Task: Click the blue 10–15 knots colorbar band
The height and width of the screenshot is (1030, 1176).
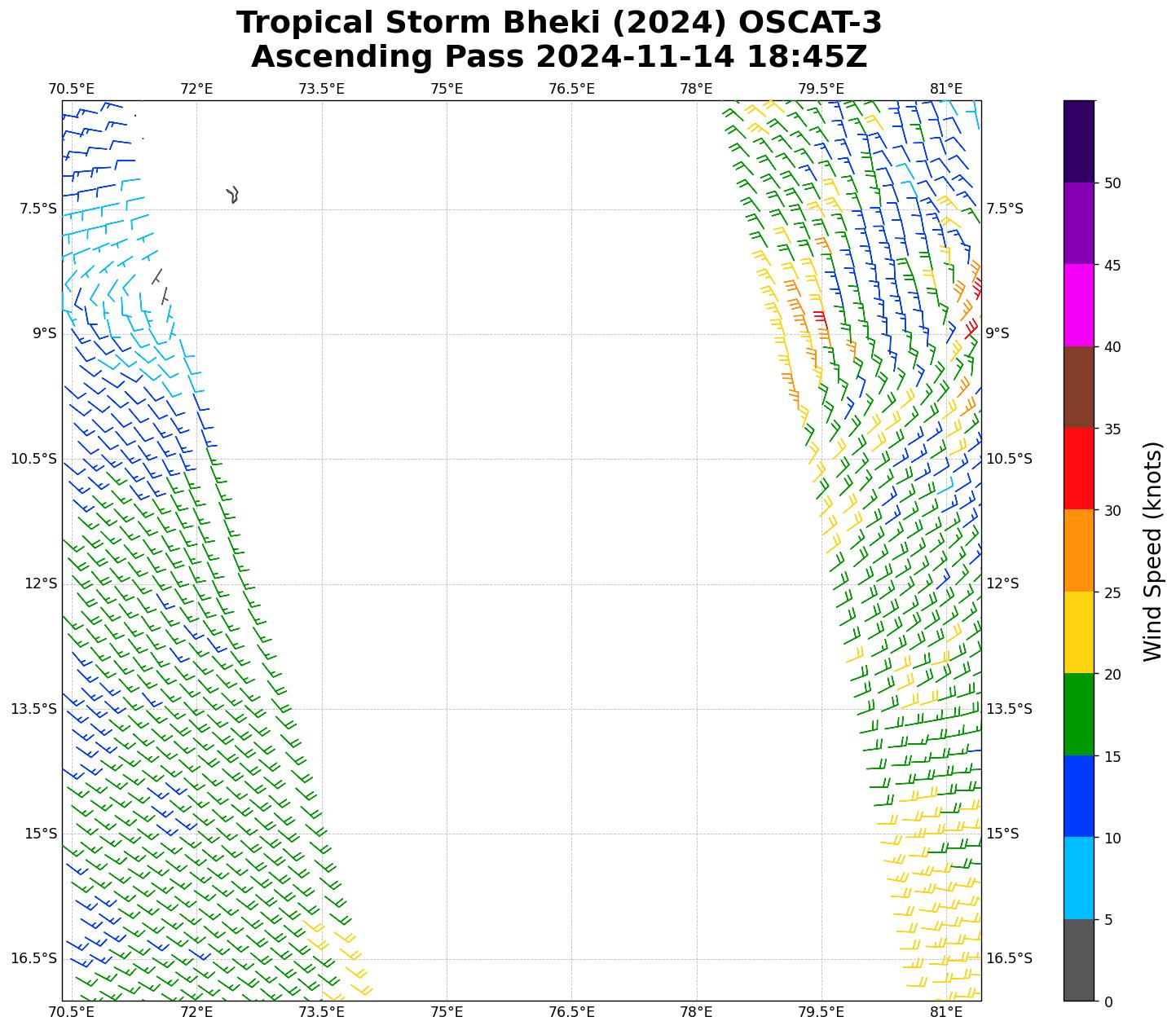Action: 1078,796
